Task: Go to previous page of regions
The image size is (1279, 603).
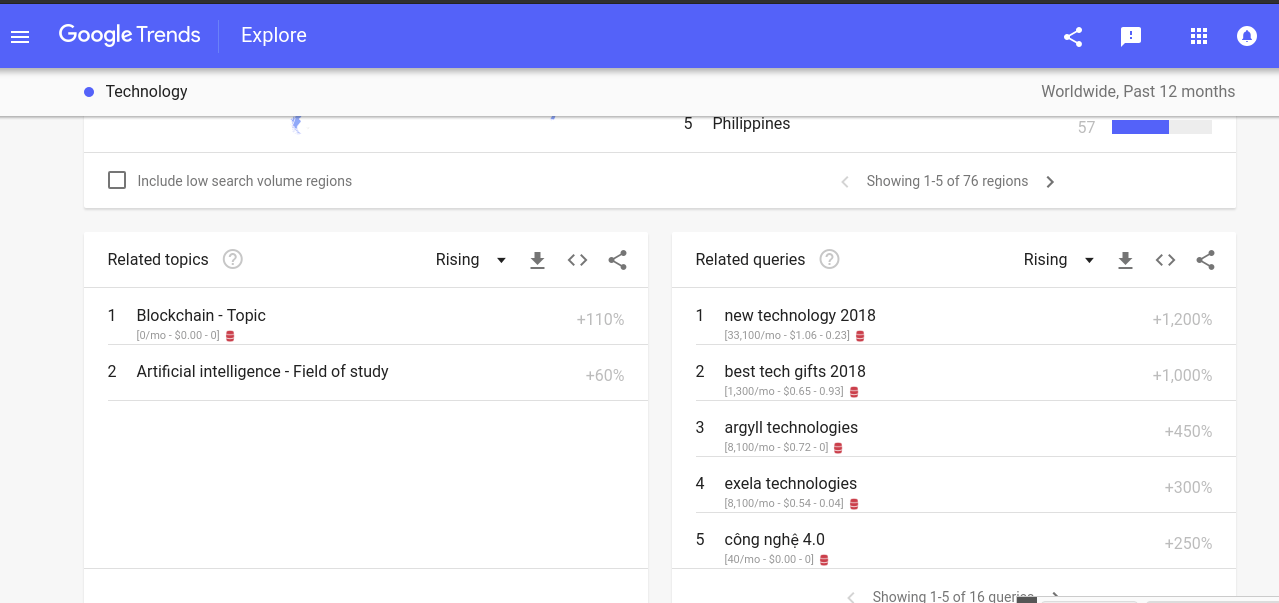Action: (845, 182)
